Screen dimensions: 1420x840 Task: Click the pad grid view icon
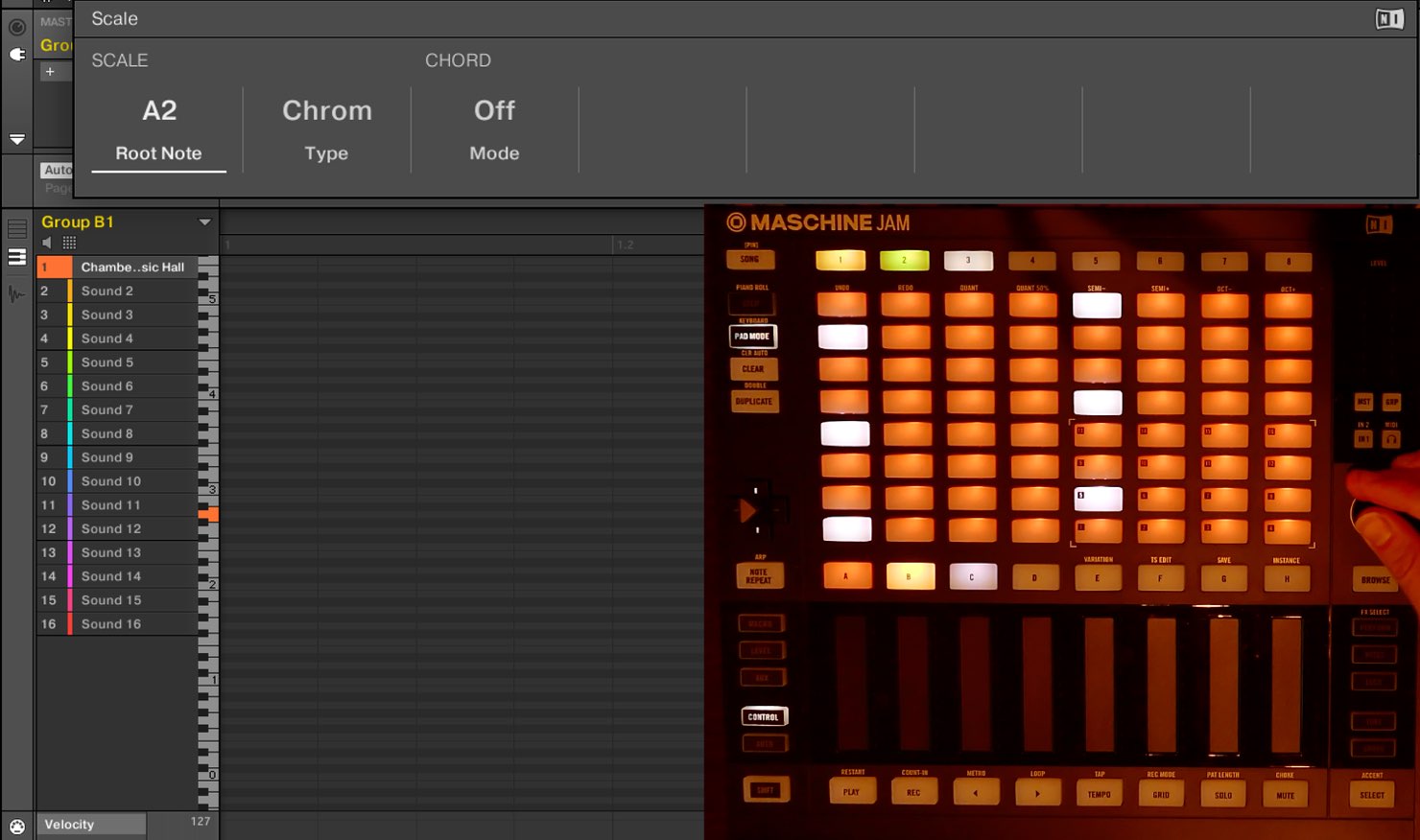[x=69, y=243]
